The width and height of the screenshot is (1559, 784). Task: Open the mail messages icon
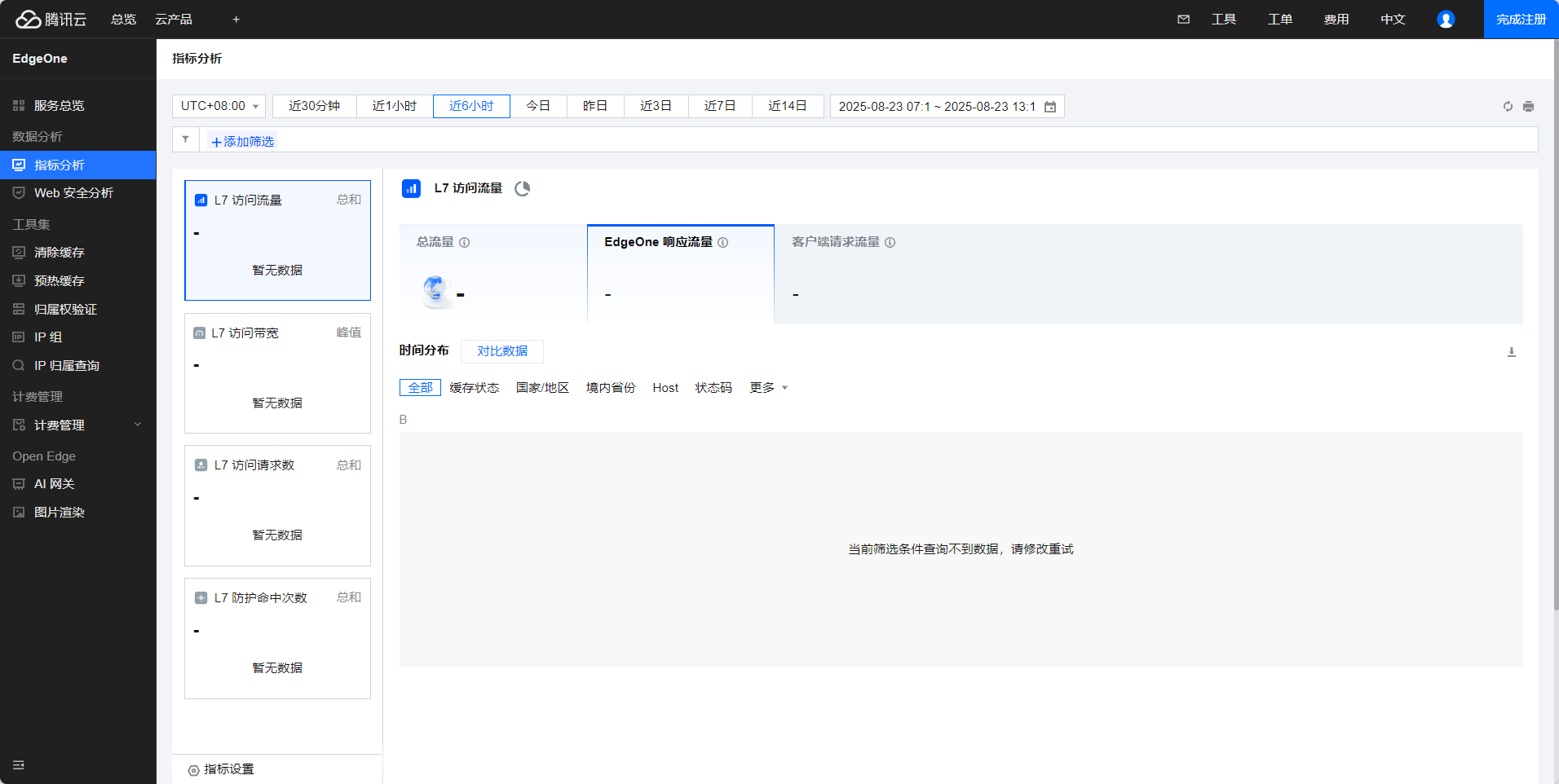point(1183,19)
